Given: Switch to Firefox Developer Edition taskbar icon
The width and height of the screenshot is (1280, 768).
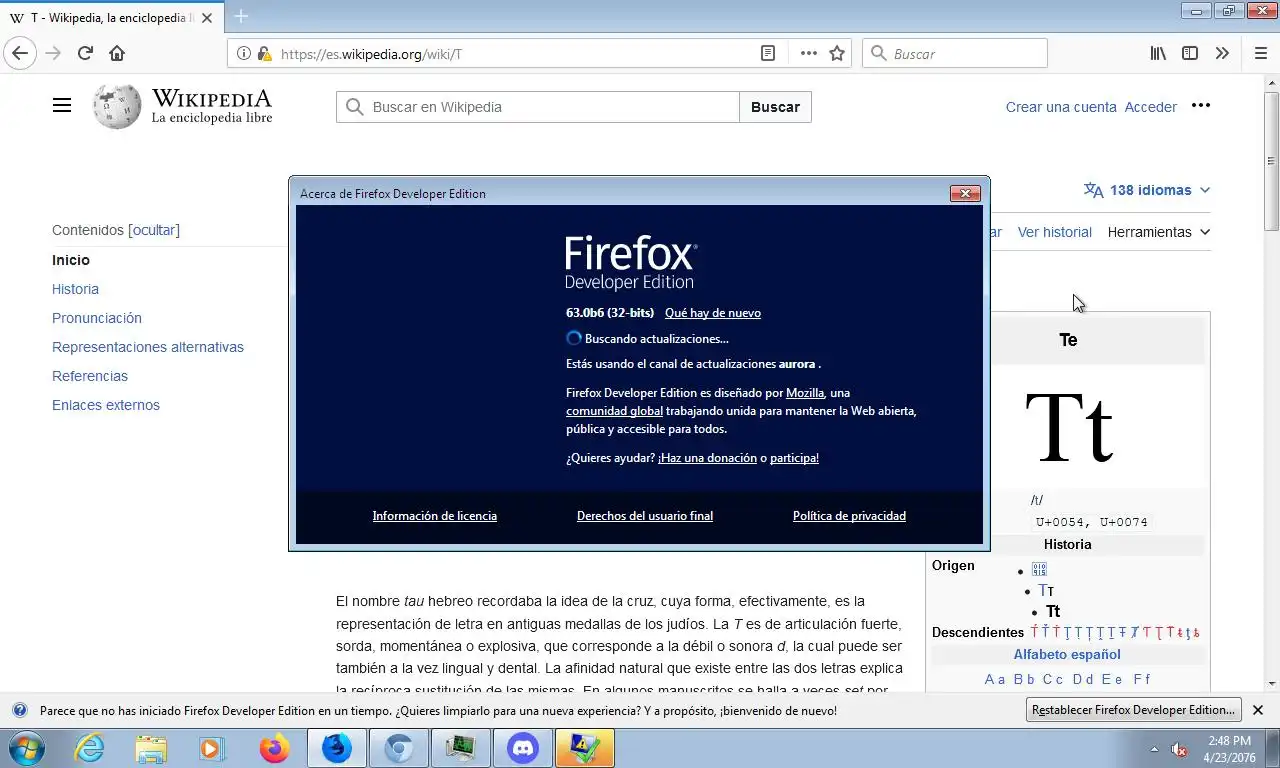Looking at the screenshot, I should coord(337,748).
